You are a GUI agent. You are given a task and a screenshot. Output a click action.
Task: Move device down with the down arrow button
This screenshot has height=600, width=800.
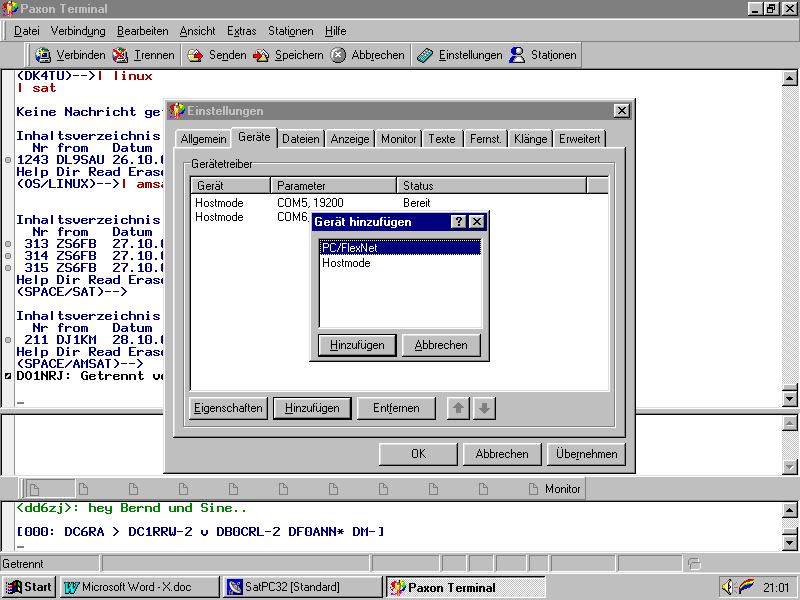click(x=484, y=408)
